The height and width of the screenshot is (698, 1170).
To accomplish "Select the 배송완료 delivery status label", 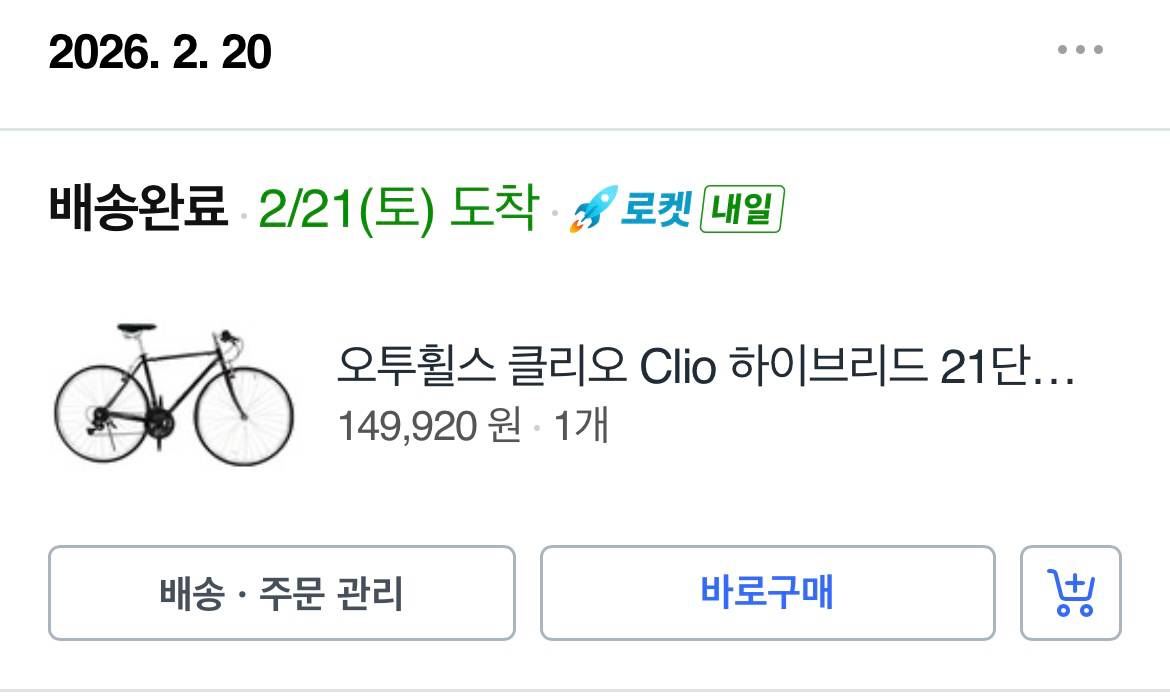I will tap(135, 205).
